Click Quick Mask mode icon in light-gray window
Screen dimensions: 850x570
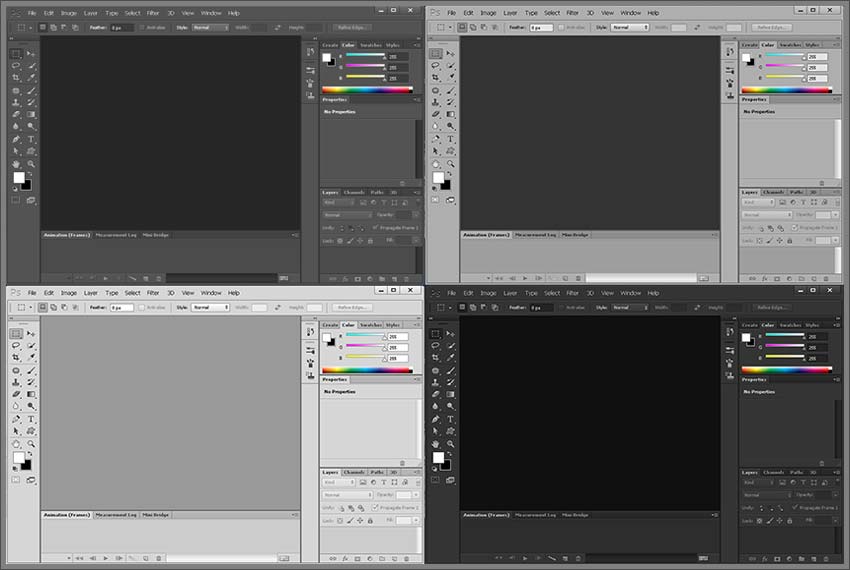point(16,480)
